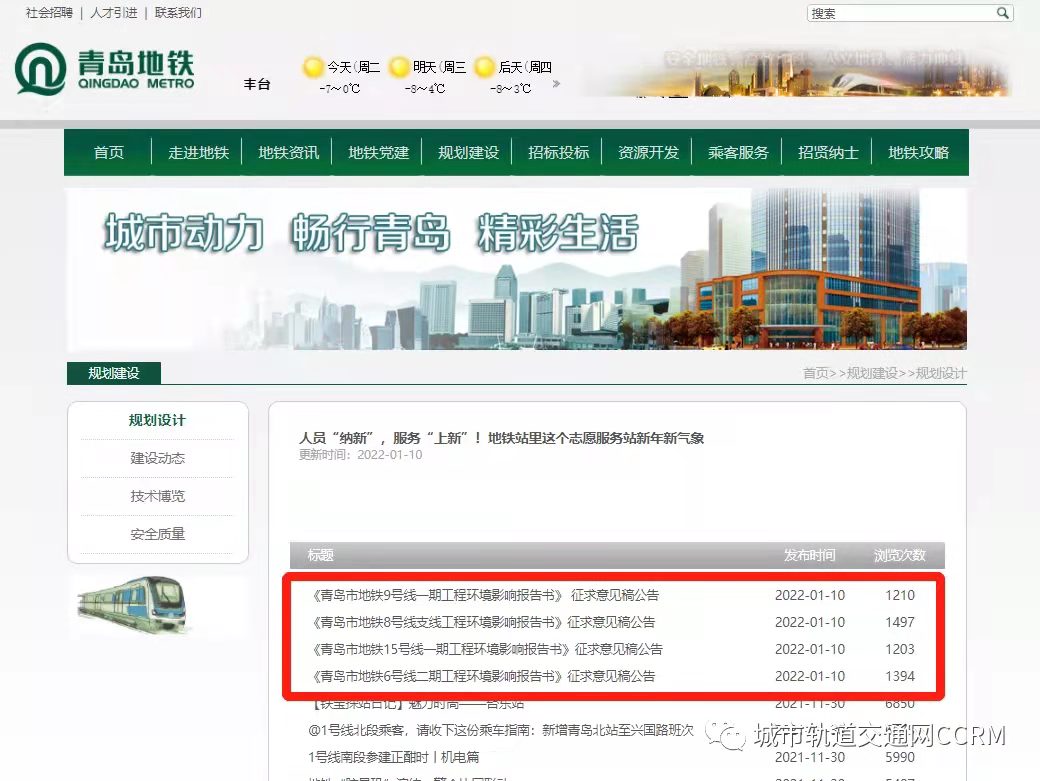Select 招标投标 in the navigation bar
This screenshot has width=1040, height=781.
[559, 153]
